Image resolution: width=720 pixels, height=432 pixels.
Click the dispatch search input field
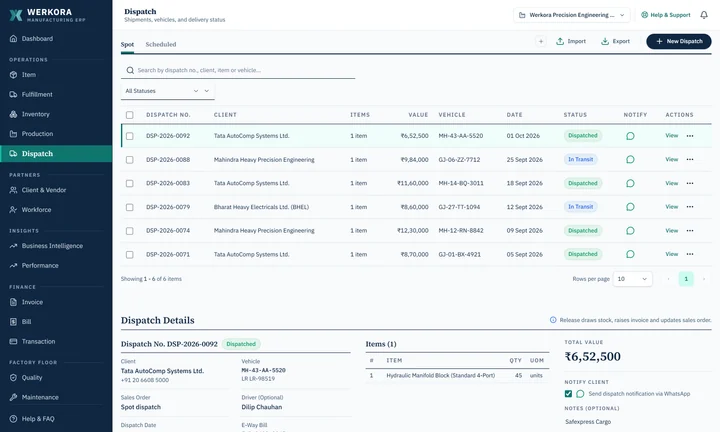[x=238, y=70]
